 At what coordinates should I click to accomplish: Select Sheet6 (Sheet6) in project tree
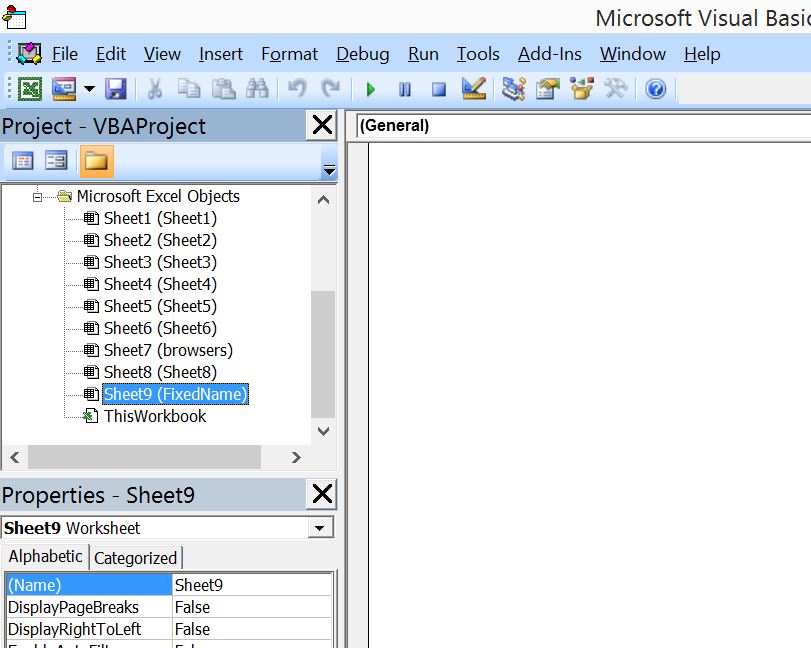click(160, 328)
